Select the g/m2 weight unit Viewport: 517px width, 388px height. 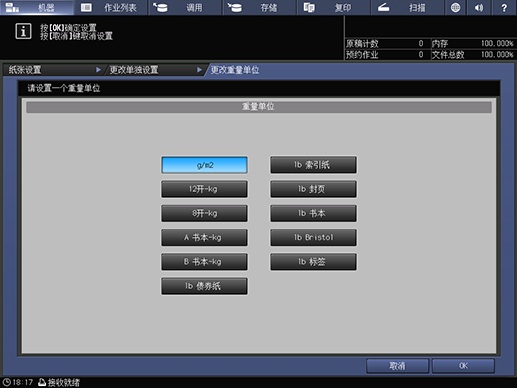204,165
